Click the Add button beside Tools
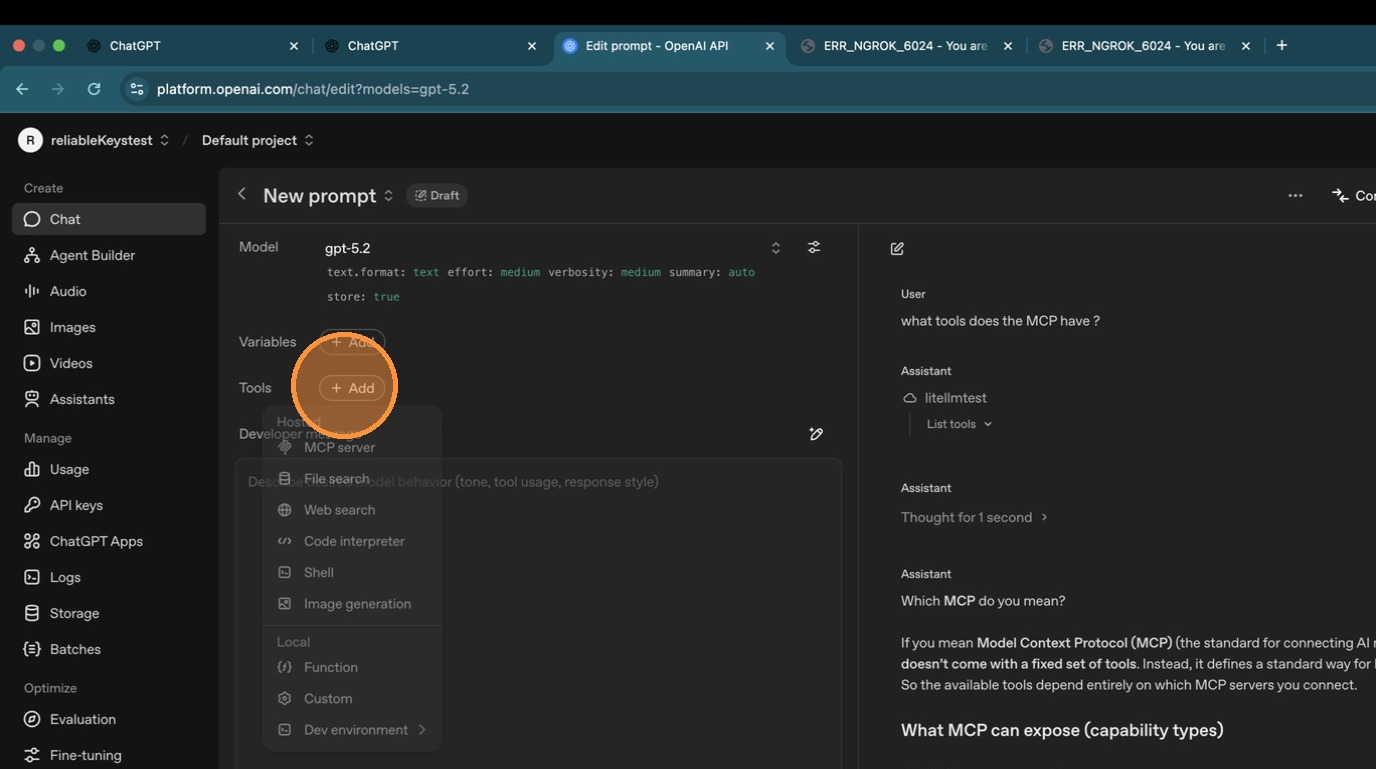1376x769 pixels. tap(352, 388)
